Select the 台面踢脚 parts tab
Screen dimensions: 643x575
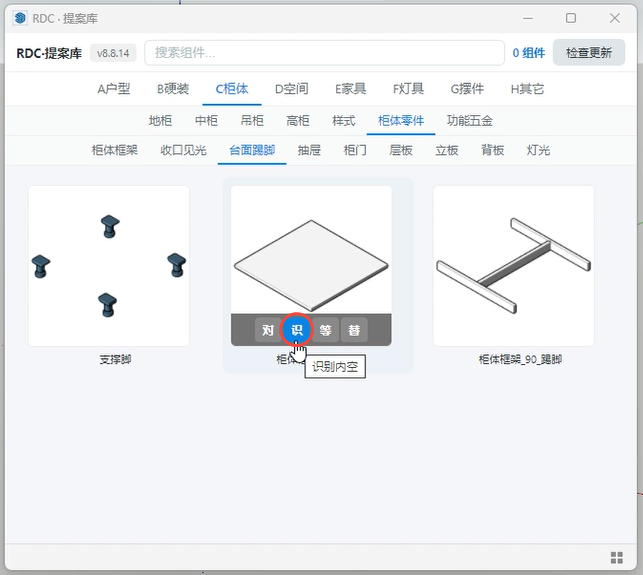(252, 150)
